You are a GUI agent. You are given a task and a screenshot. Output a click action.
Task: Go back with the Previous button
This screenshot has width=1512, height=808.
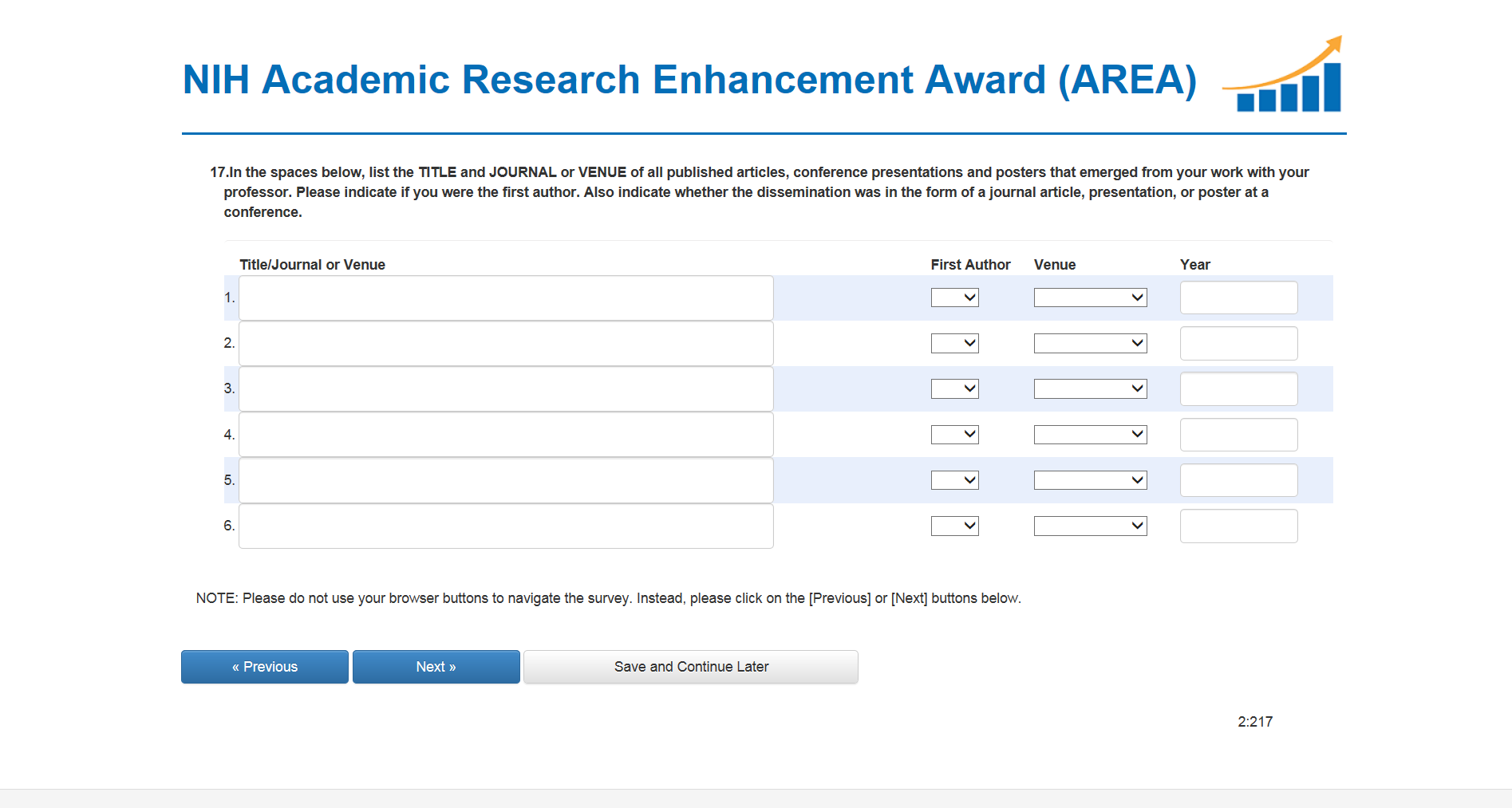point(265,667)
